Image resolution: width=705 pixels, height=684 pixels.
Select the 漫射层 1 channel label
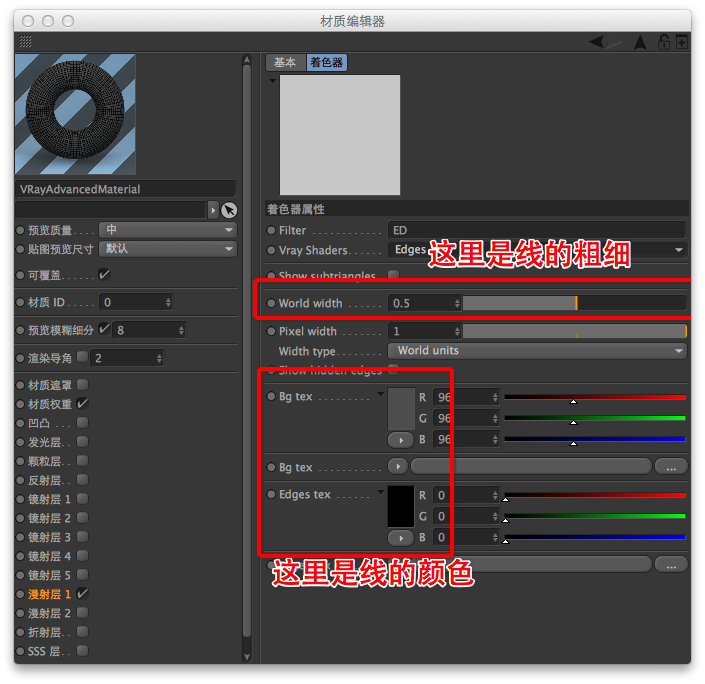pyautogui.click(x=49, y=594)
